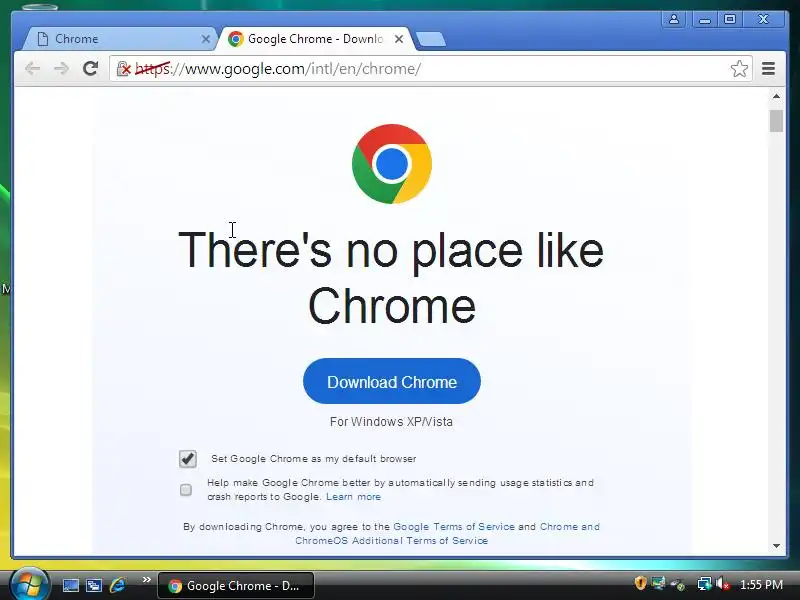Click the vertical scrollbar thumb
Screen dimensions: 800x600
click(x=776, y=121)
